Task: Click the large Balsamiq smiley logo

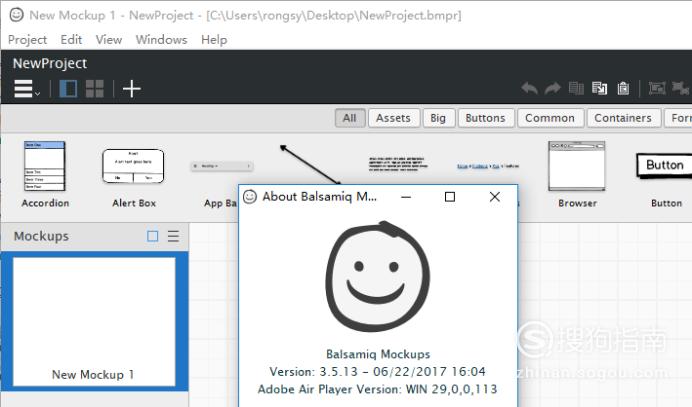Action: click(378, 276)
